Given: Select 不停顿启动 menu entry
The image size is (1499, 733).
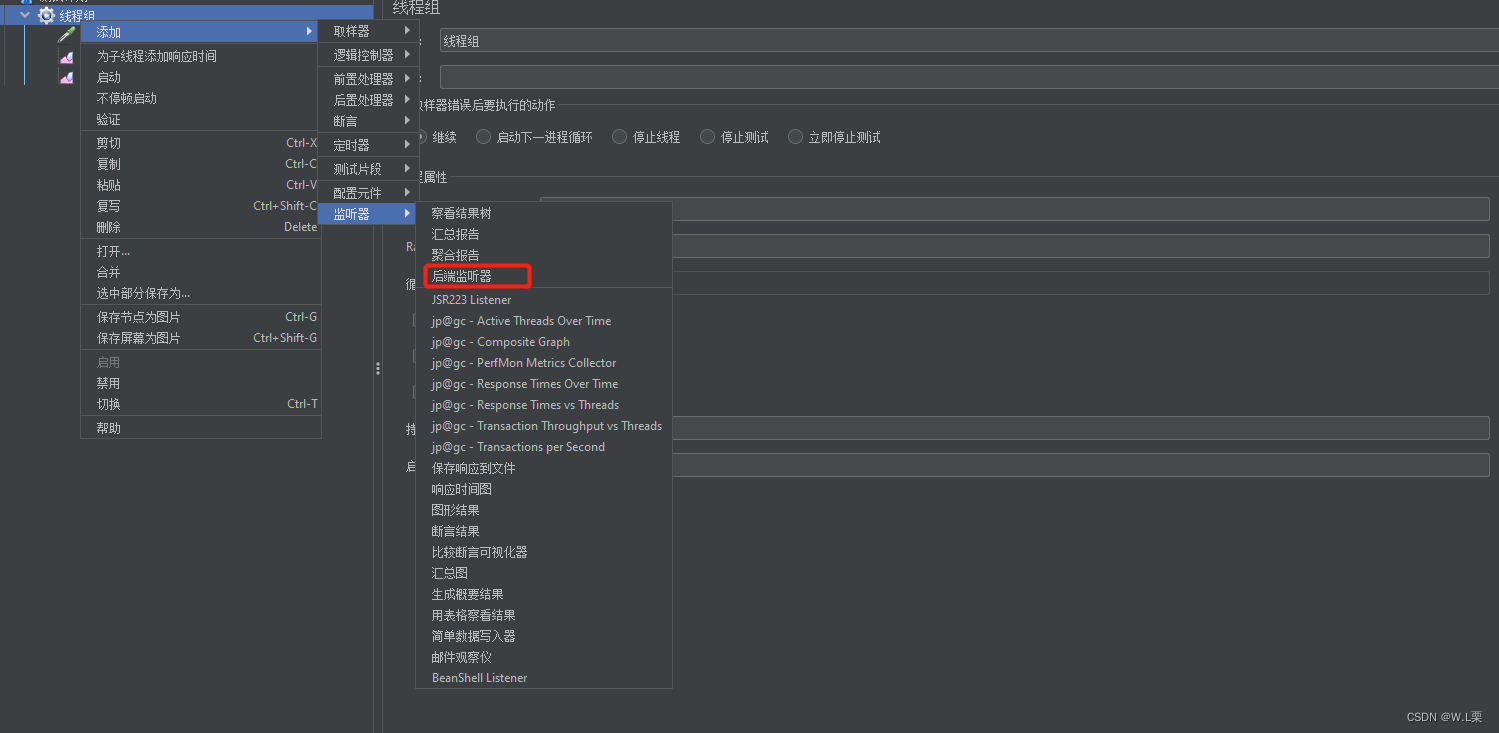Looking at the screenshot, I should click(x=200, y=98).
